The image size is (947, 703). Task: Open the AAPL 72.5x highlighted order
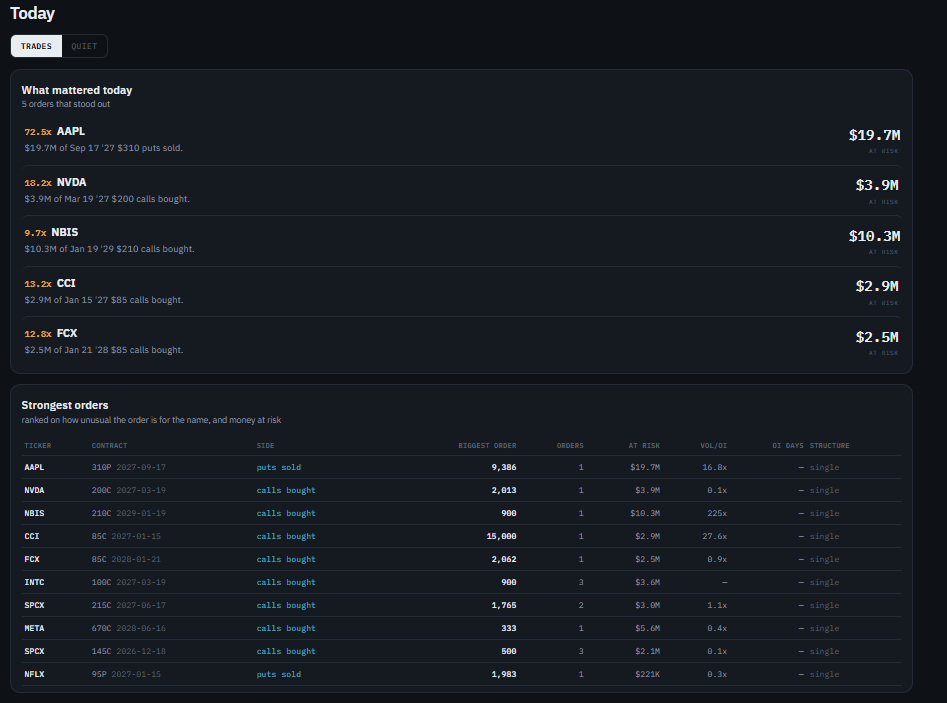point(461,140)
